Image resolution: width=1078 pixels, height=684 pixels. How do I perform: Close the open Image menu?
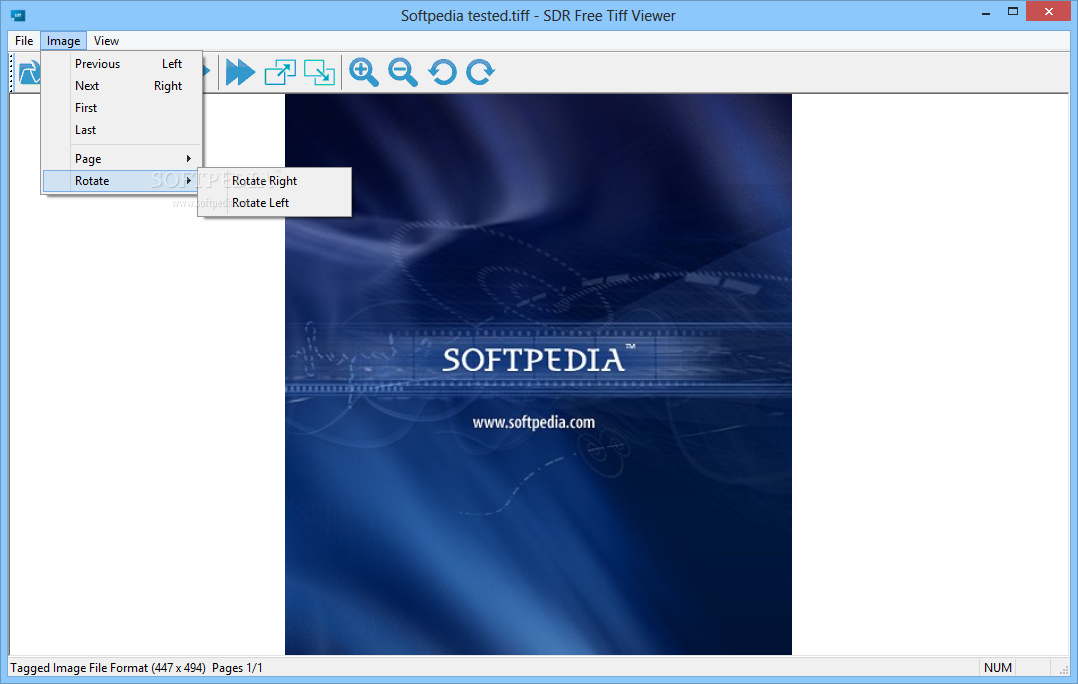pos(63,41)
